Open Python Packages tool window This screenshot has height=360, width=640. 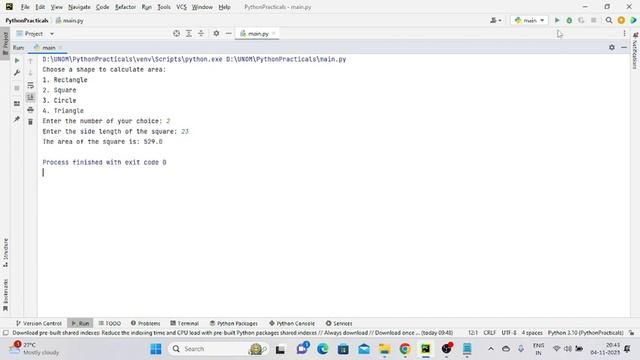click(234, 323)
